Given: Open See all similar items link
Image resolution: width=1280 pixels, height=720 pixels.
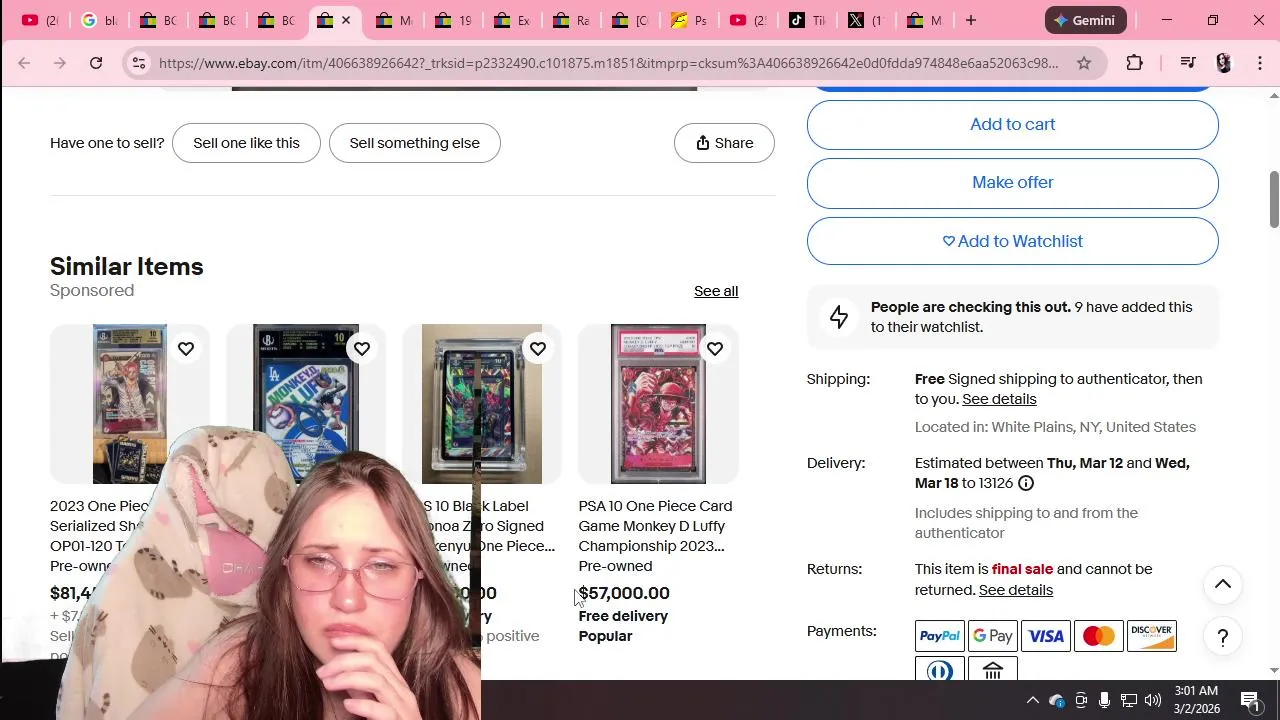Looking at the screenshot, I should pyautogui.click(x=716, y=291).
